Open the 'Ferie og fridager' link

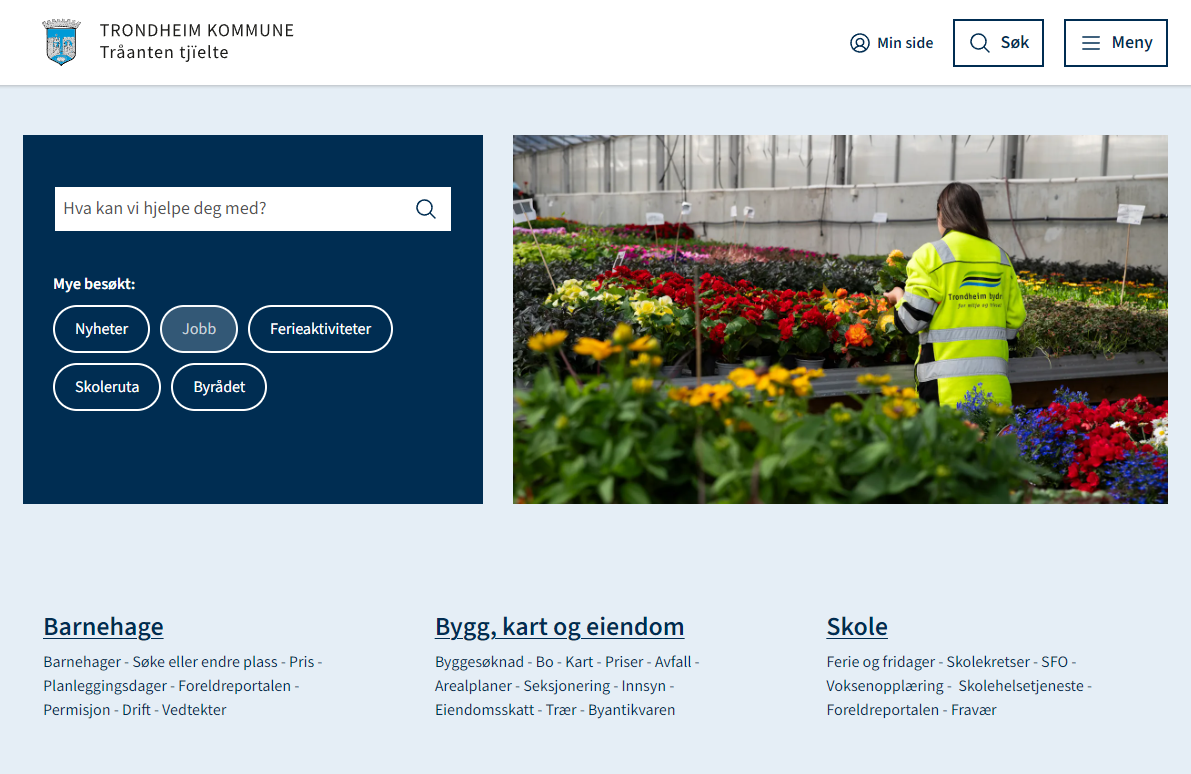pos(880,662)
